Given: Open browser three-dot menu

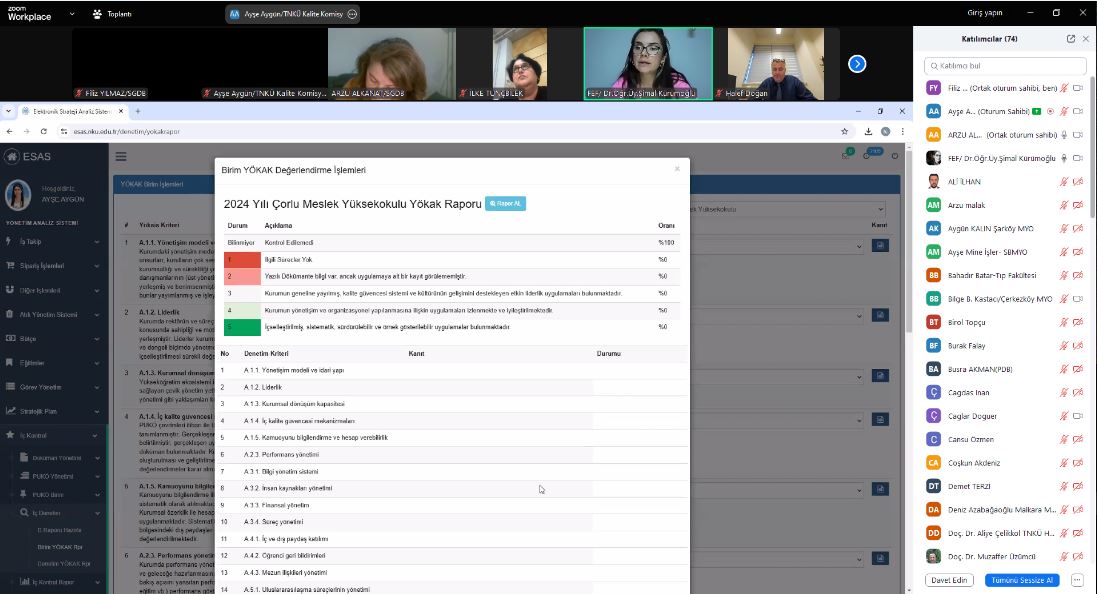Looking at the screenshot, I should click(x=903, y=132).
